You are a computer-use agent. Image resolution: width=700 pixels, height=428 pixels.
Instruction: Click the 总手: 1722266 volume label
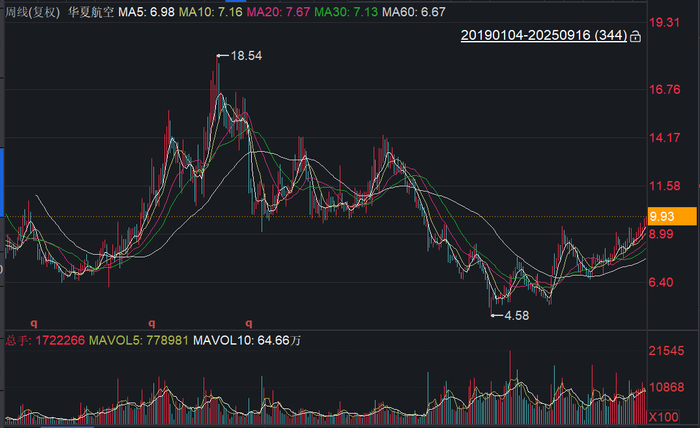45,341
